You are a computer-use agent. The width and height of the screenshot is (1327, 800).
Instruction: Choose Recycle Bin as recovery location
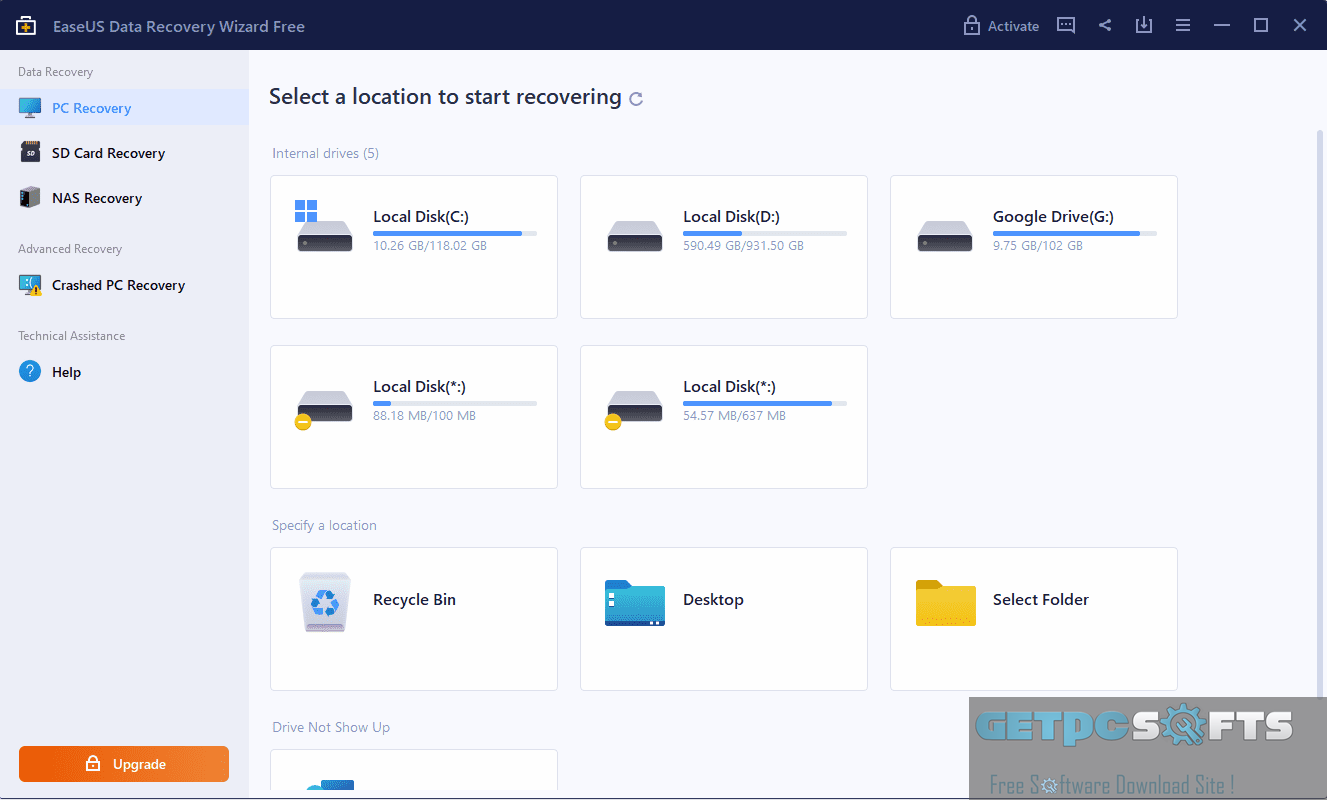pyautogui.click(x=414, y=619)
